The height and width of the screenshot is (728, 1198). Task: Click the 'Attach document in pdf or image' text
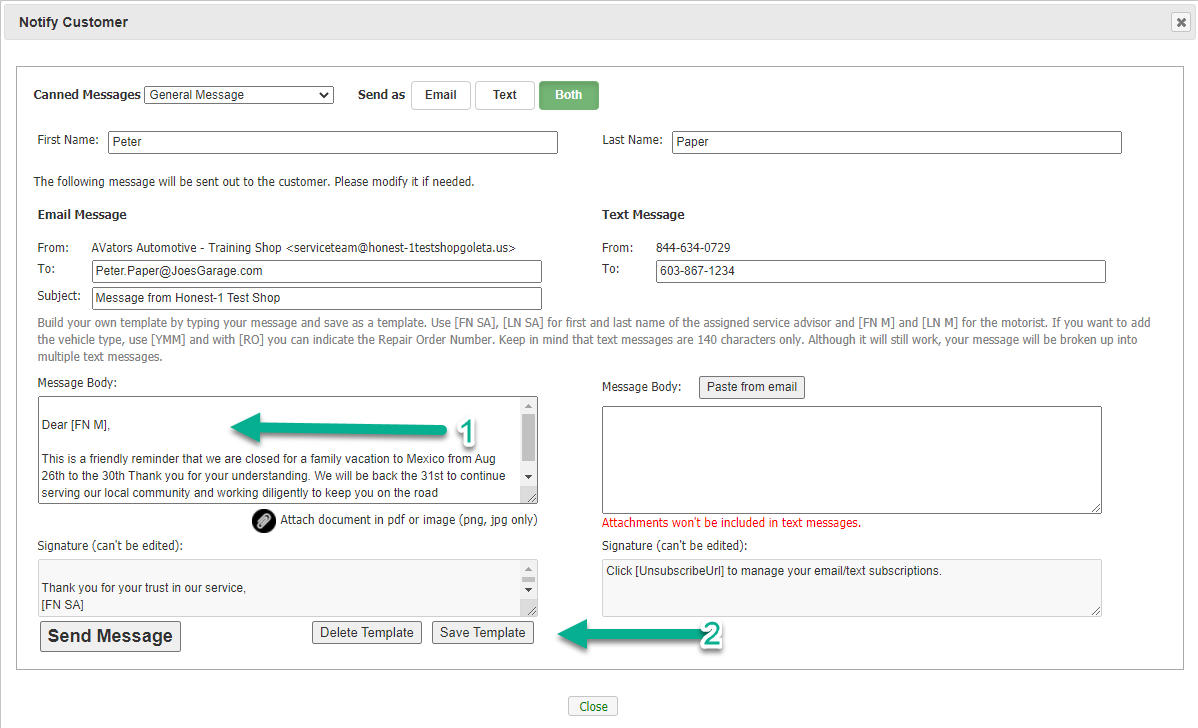click(409, 520)
